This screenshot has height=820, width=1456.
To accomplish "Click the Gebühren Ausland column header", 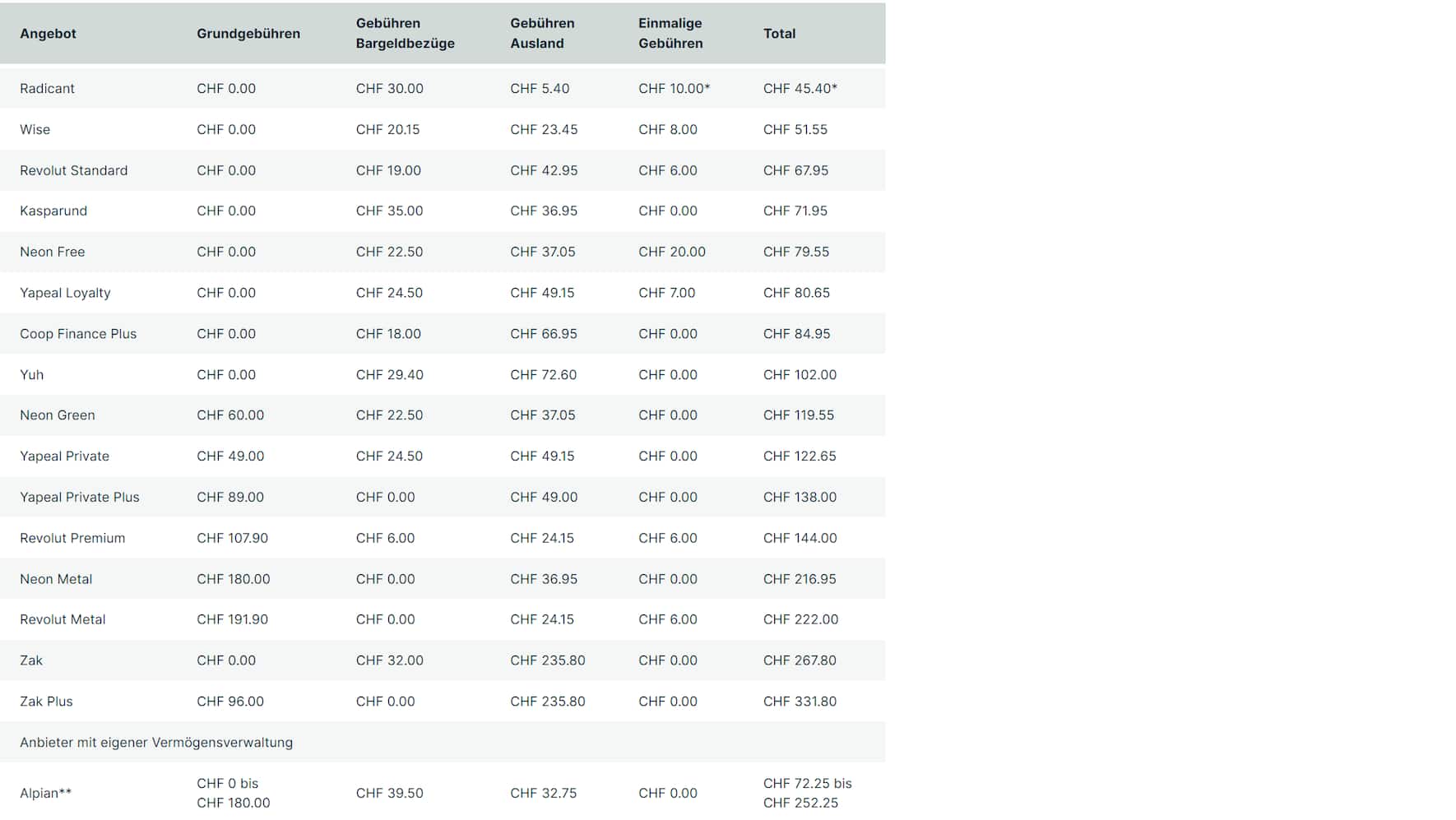I will (x=542, y=34).
